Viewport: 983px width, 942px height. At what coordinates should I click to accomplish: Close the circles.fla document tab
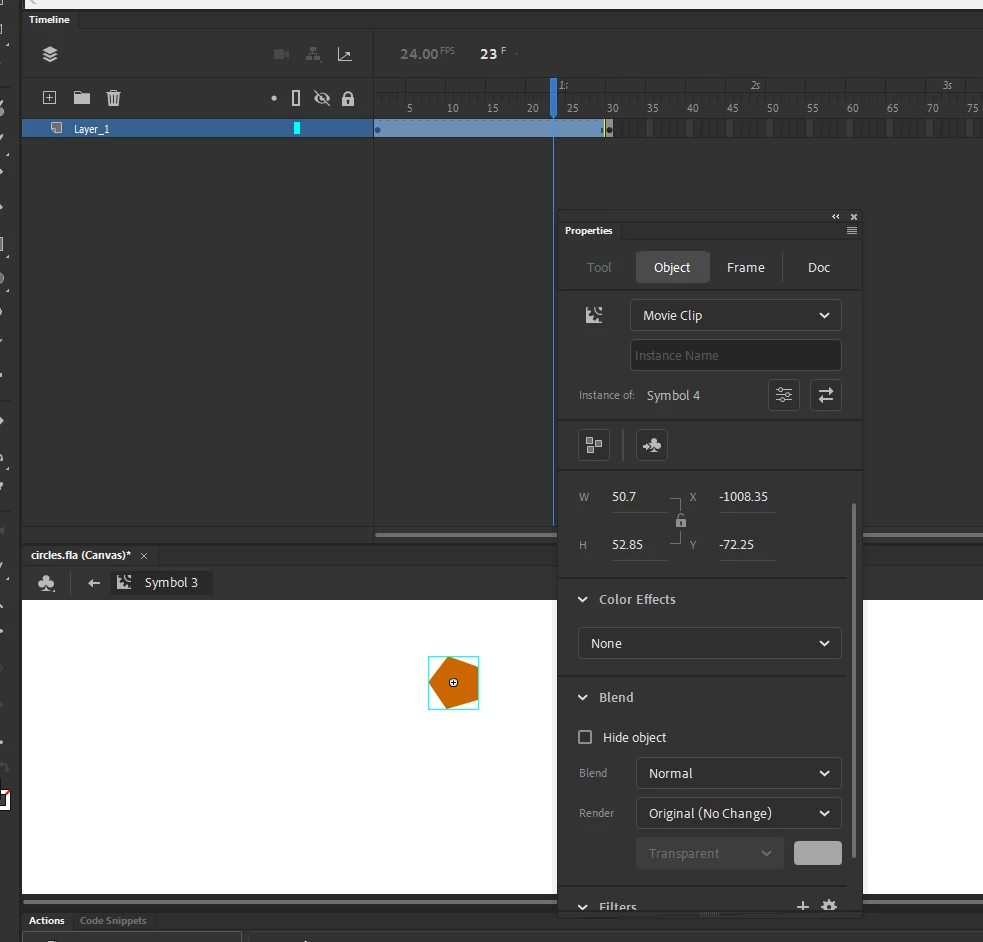point(144,556)
